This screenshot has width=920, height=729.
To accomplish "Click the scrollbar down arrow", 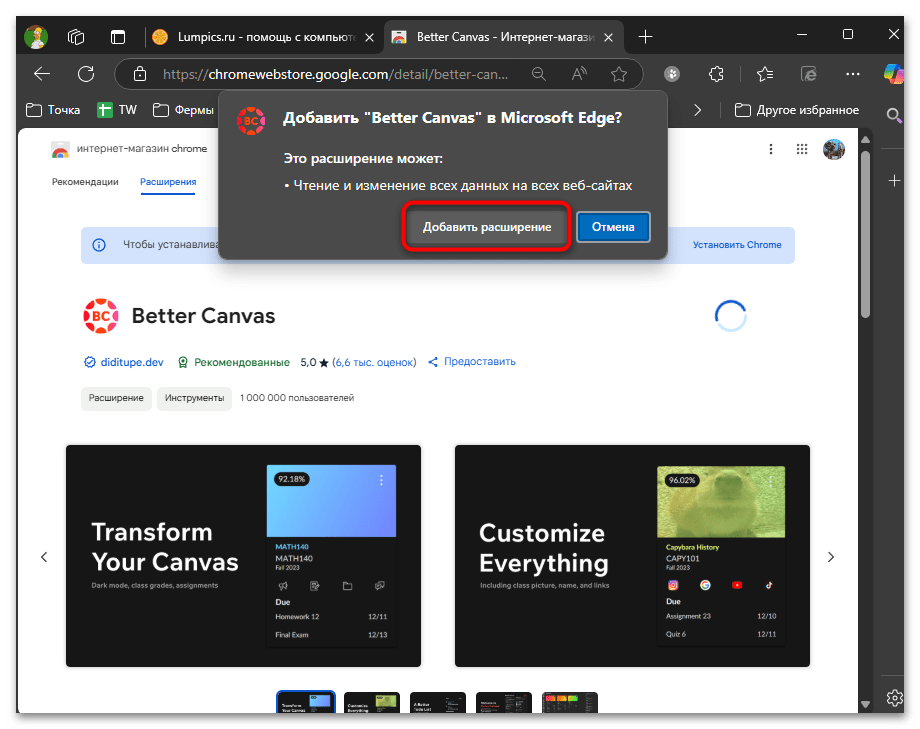I will [x=865, y=704].
